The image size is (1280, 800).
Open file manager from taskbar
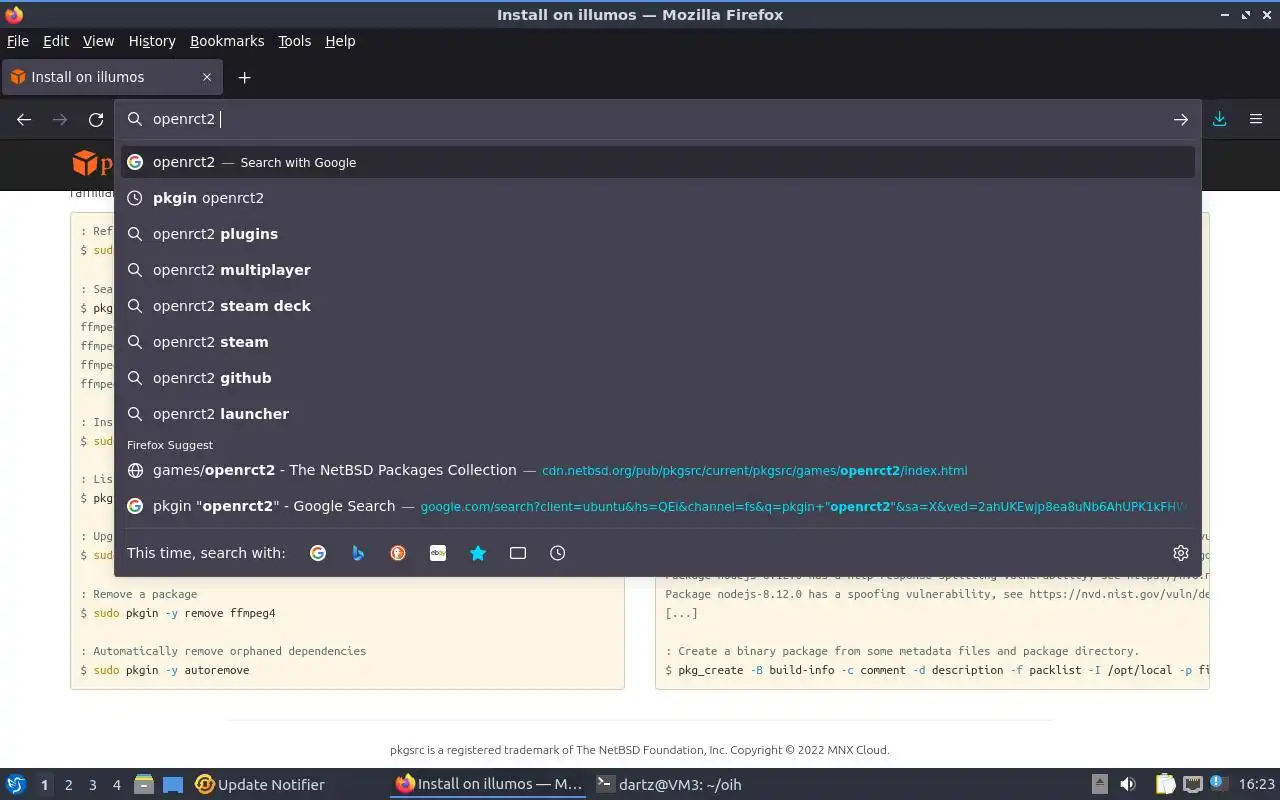pos(143,784)
